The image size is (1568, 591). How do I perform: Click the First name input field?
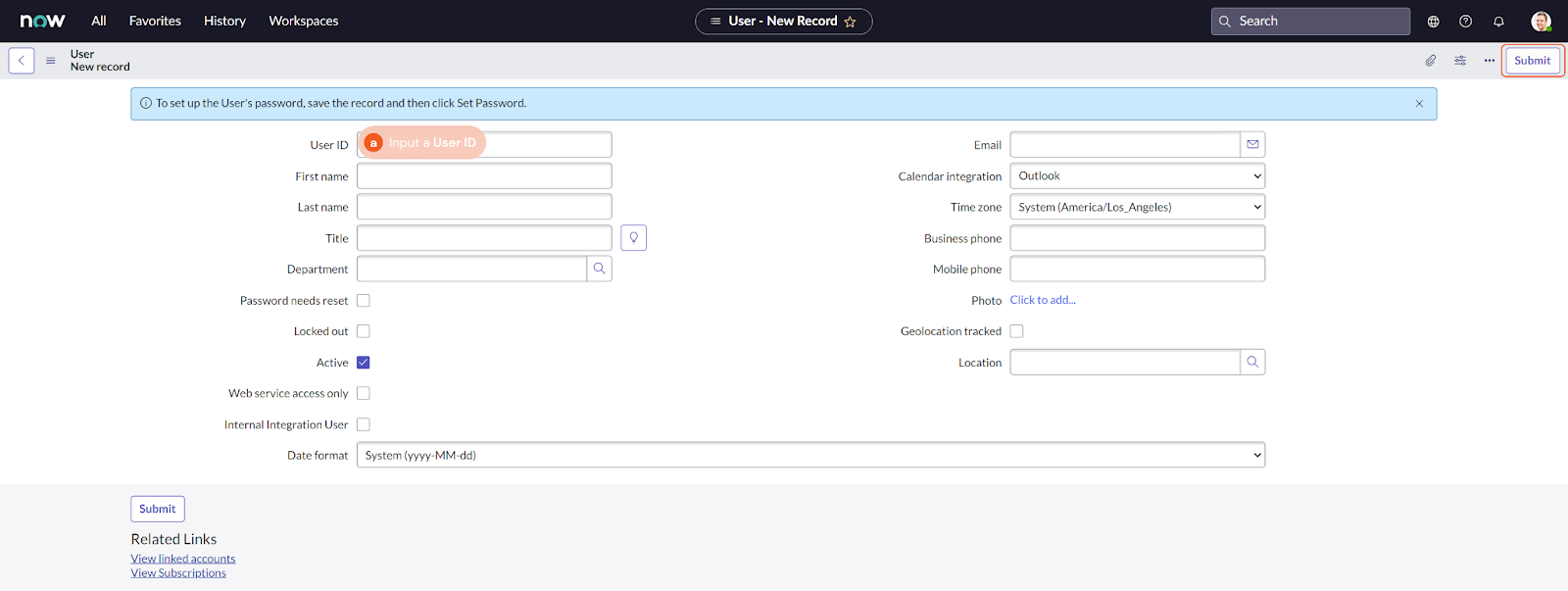[x=484, y=176]
